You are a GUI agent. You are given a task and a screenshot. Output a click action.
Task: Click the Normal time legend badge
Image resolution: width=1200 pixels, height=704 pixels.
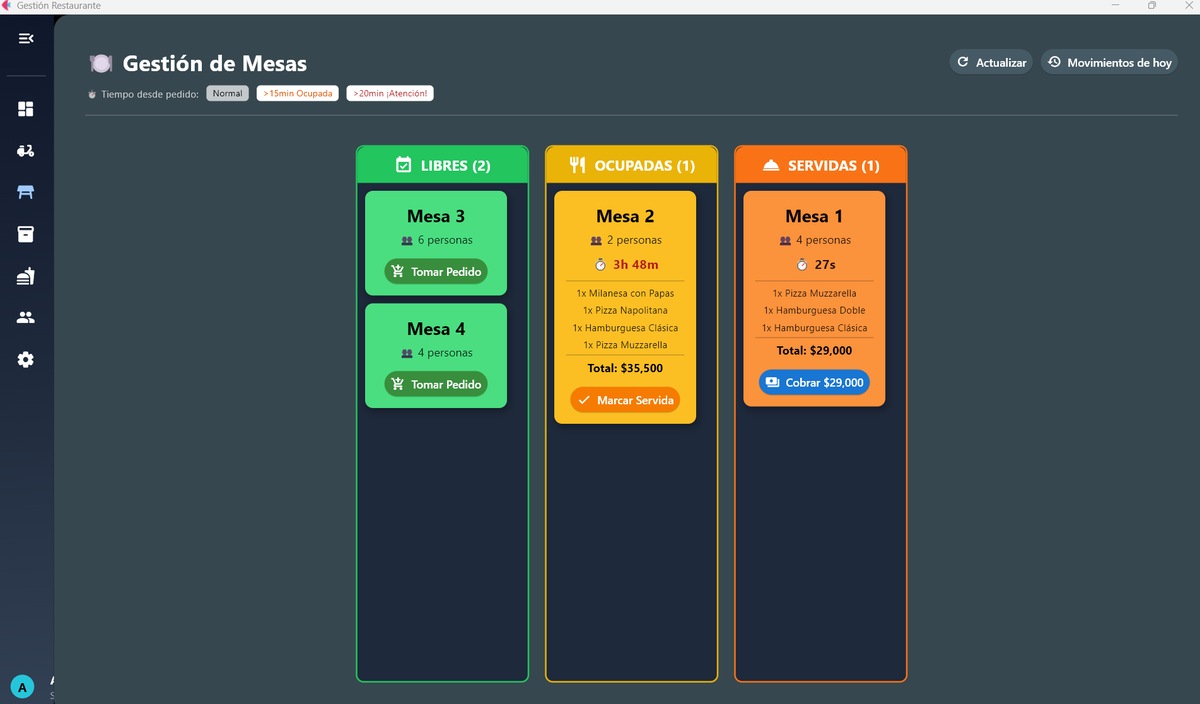pos(227,94)
